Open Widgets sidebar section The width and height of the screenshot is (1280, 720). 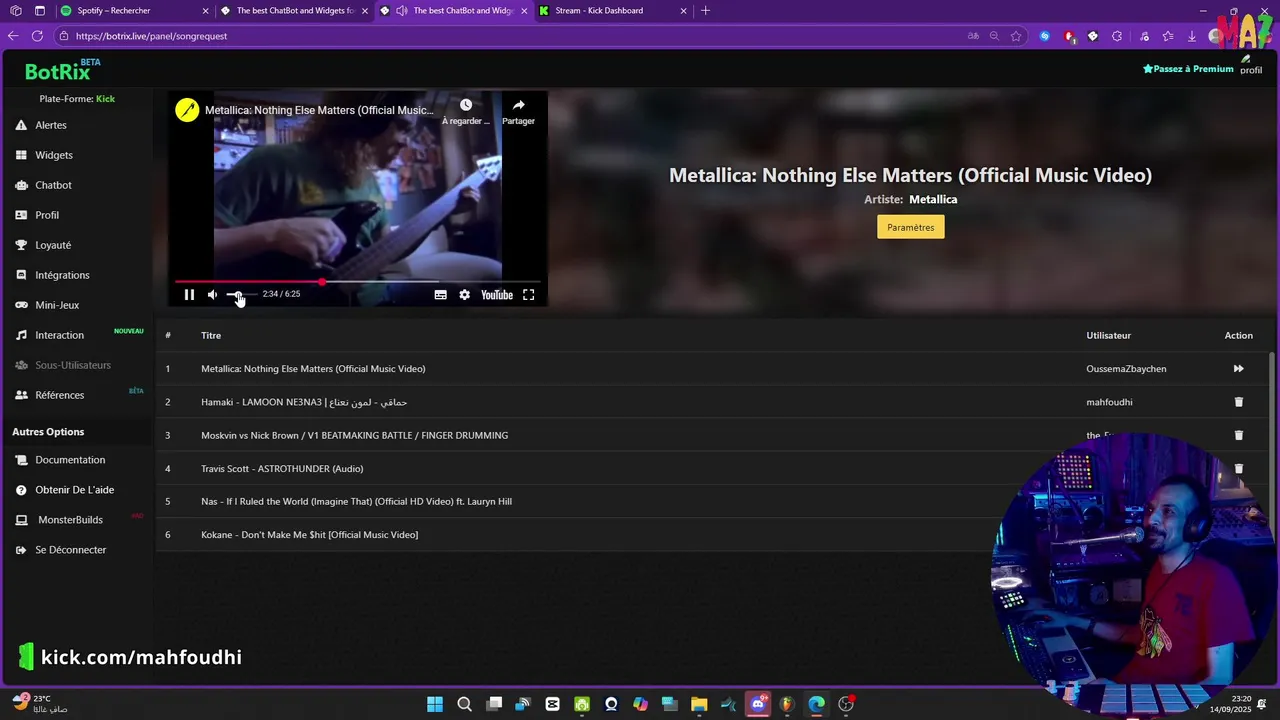pos(53,155)
